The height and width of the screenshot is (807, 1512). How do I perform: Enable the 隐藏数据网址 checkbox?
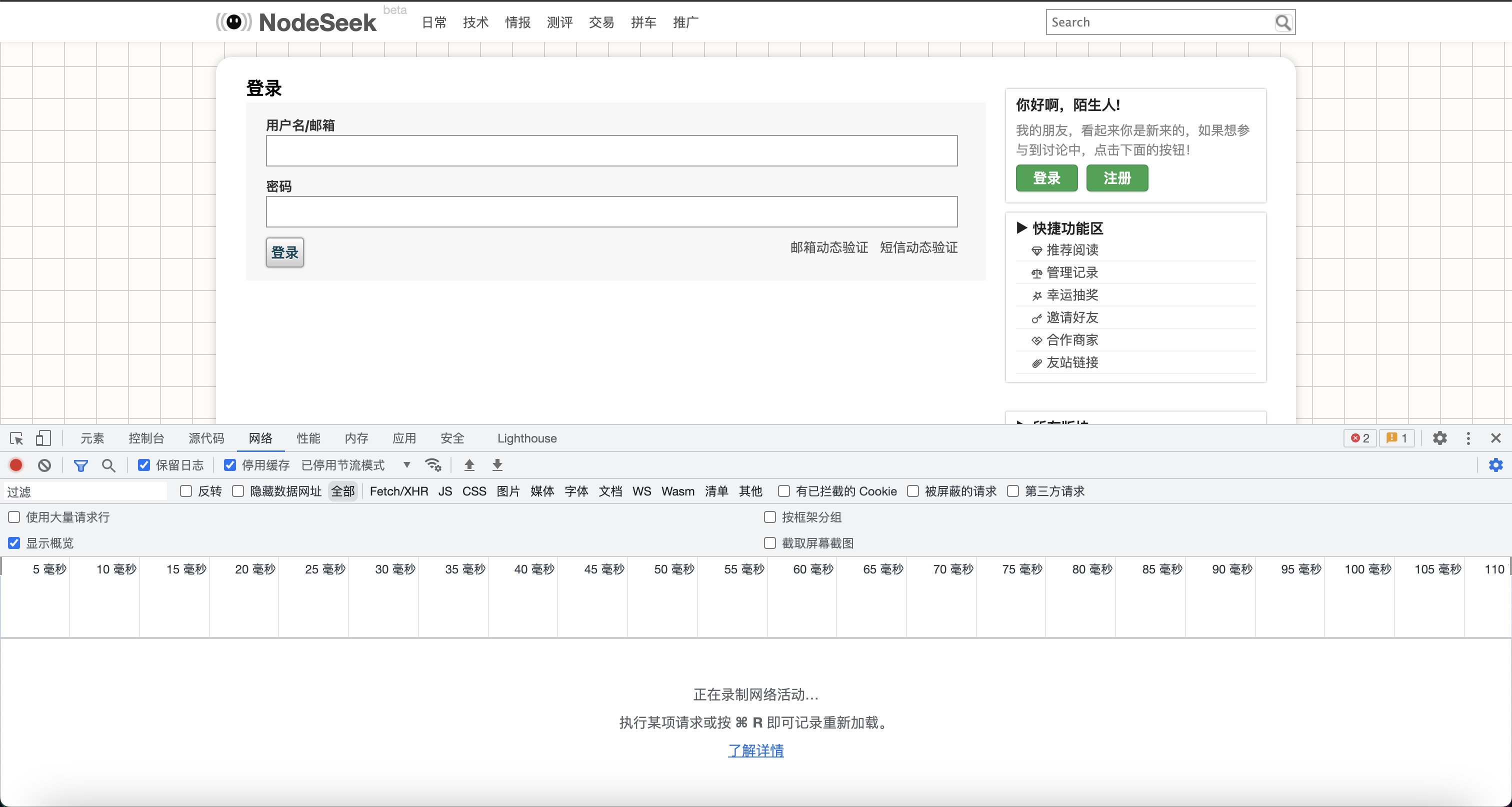(238, 491)
